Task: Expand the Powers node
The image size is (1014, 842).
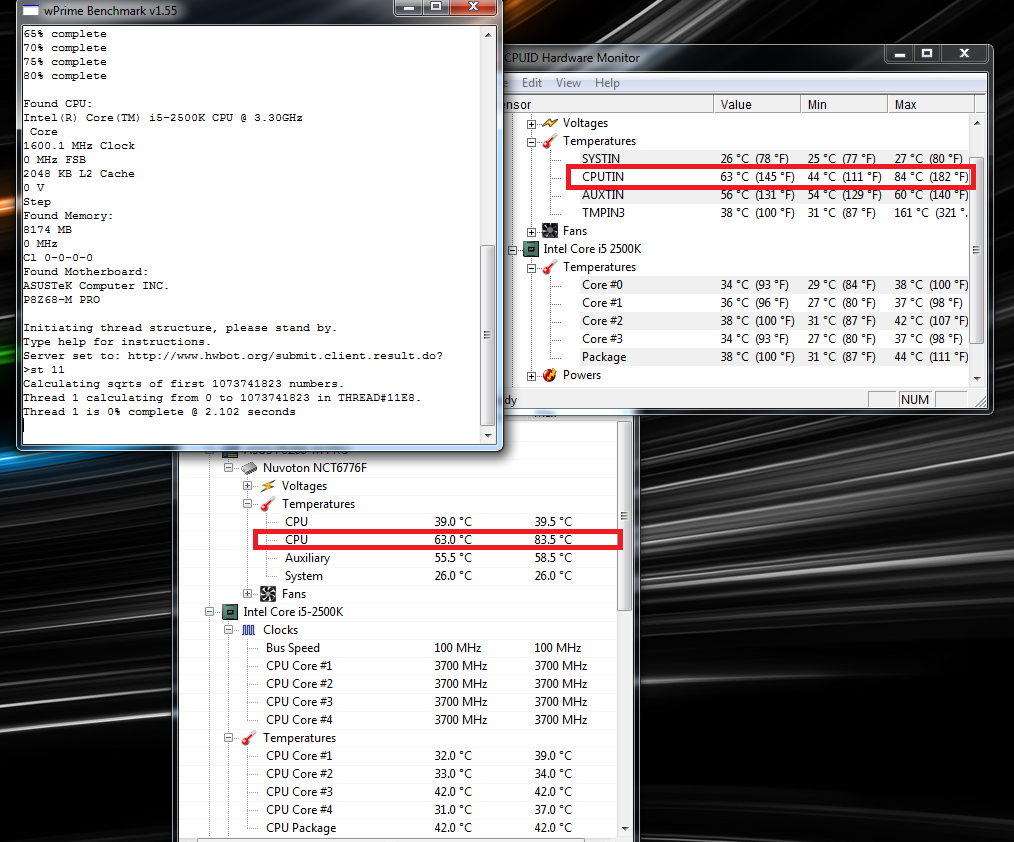Action: 531,376
